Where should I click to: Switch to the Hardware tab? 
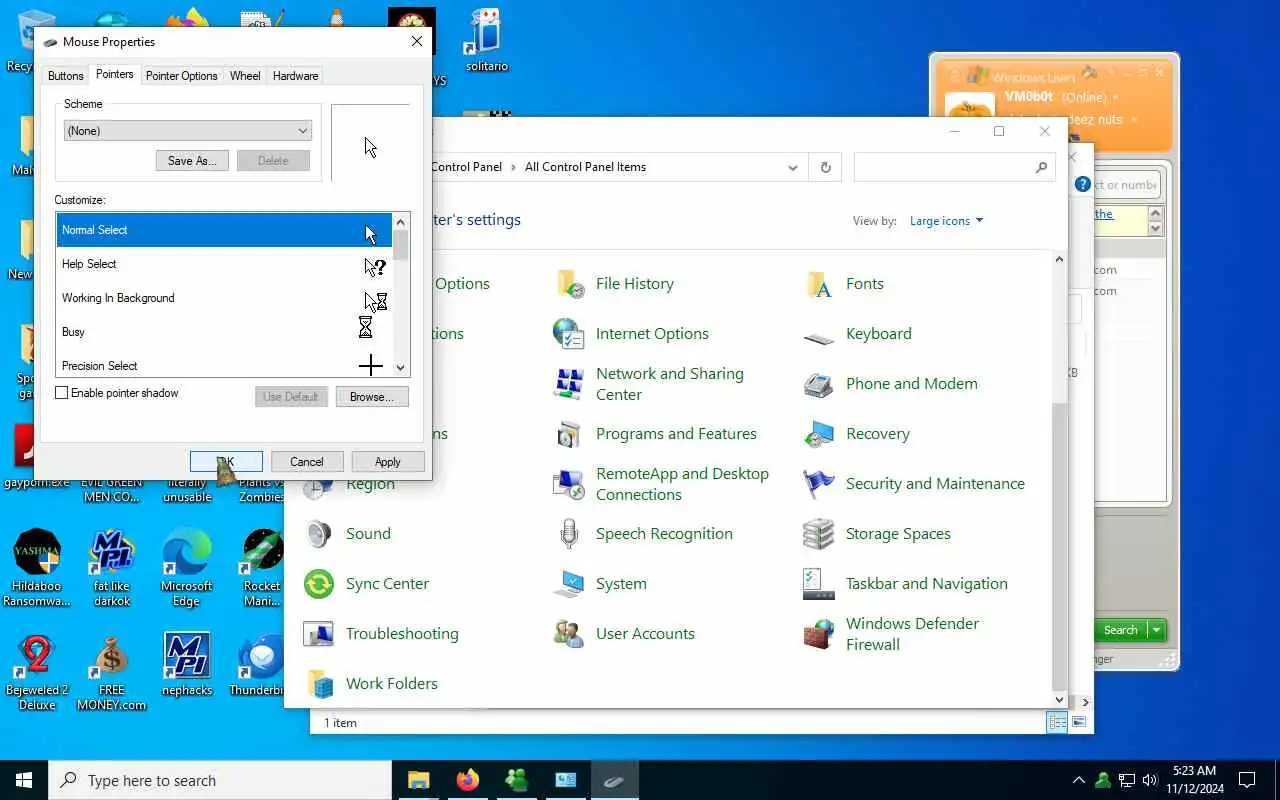click(296, 76)
